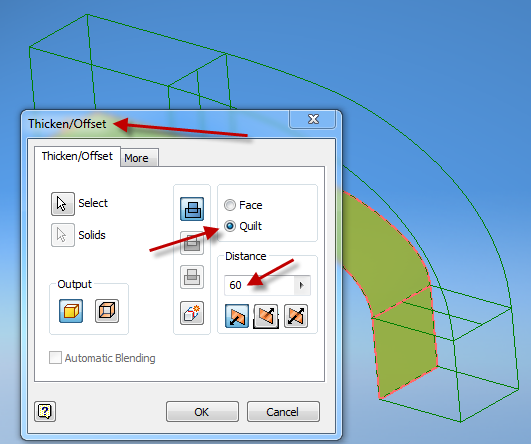Choose the Intersect operation icon
Viewport: 531px width, 444px height.
click(x=192, y=277)
